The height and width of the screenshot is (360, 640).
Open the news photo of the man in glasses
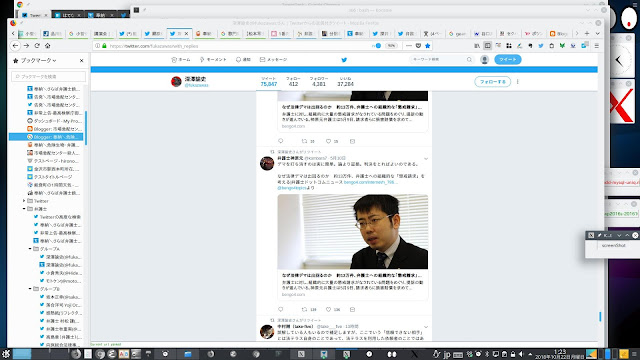click(x=353, y=231)
